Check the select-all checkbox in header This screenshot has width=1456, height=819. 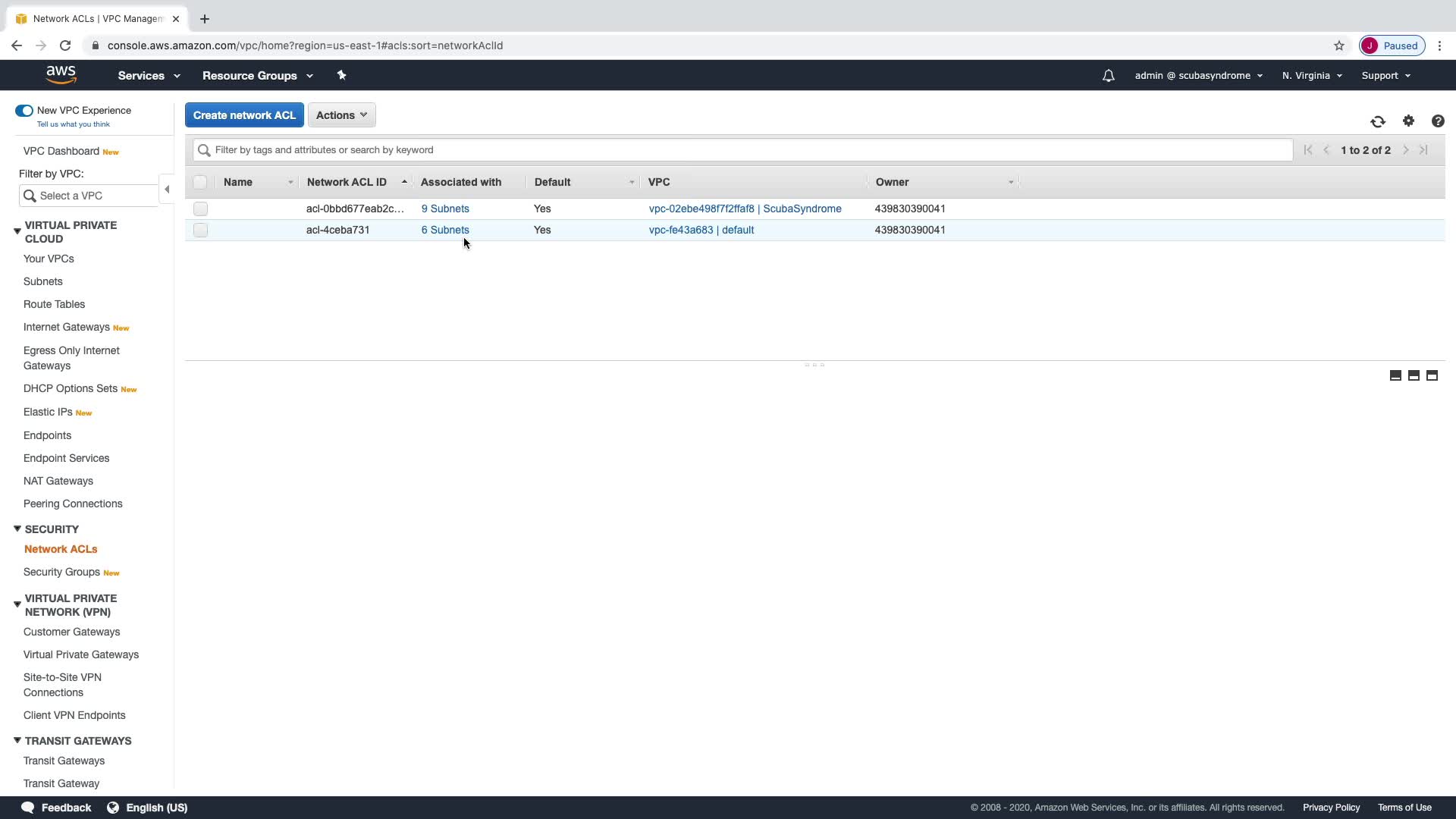click(200, 182)
